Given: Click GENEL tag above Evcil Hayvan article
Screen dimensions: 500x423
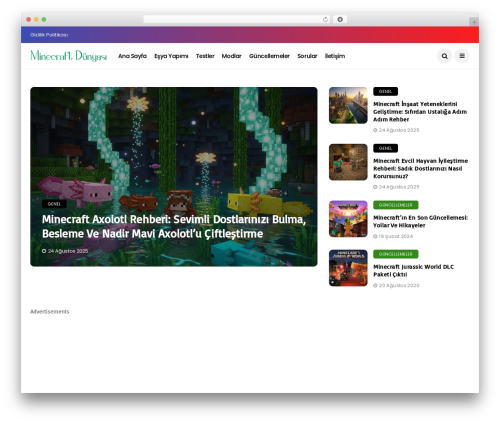Looking at the screenshot, I should coord(385,148).
